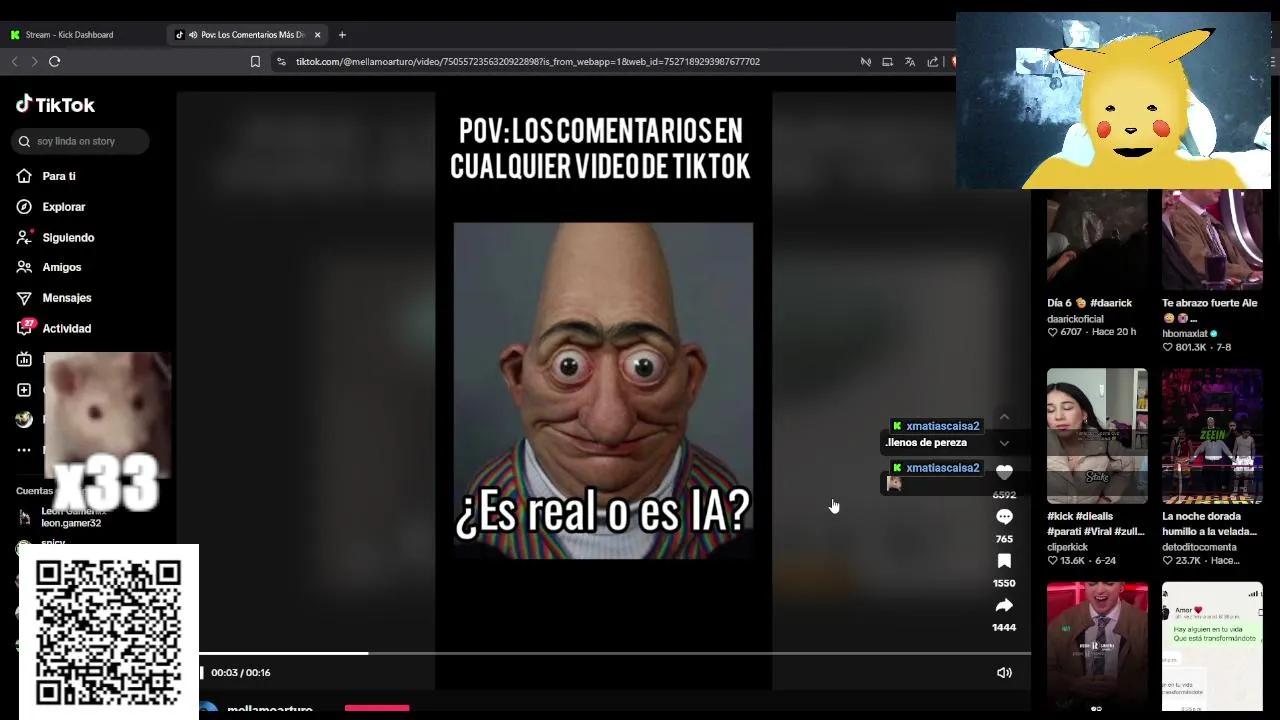
Task: Click the cast screen icon in address bar
Action: [x=887, y=62]
